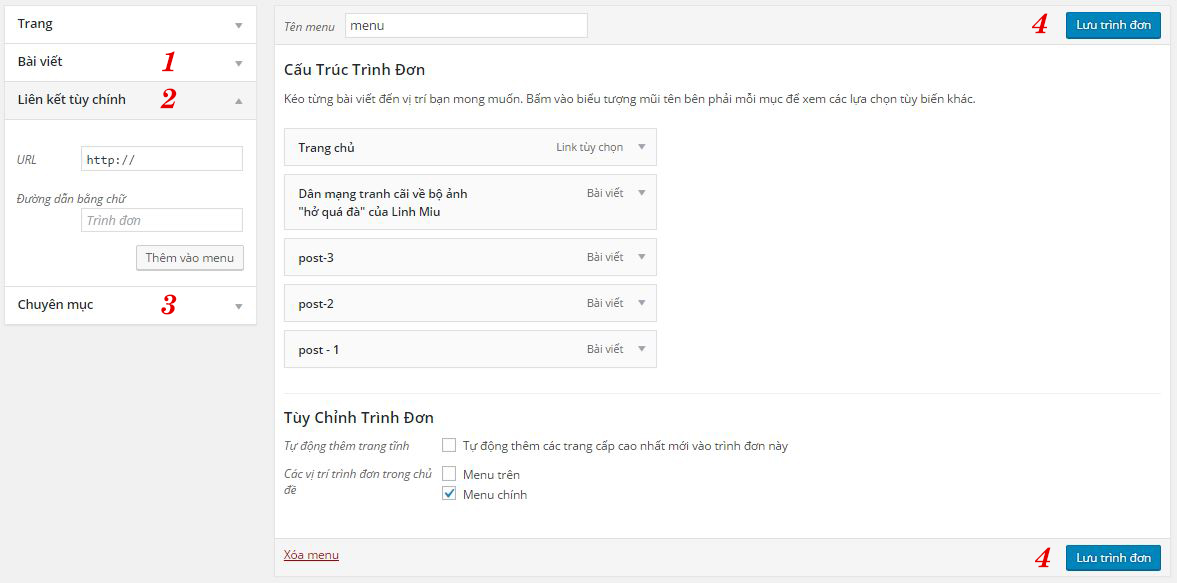The height and width of the screenshot is (583, 1177).
Task: Click the Xóa menu link
Action: (311, 555)
